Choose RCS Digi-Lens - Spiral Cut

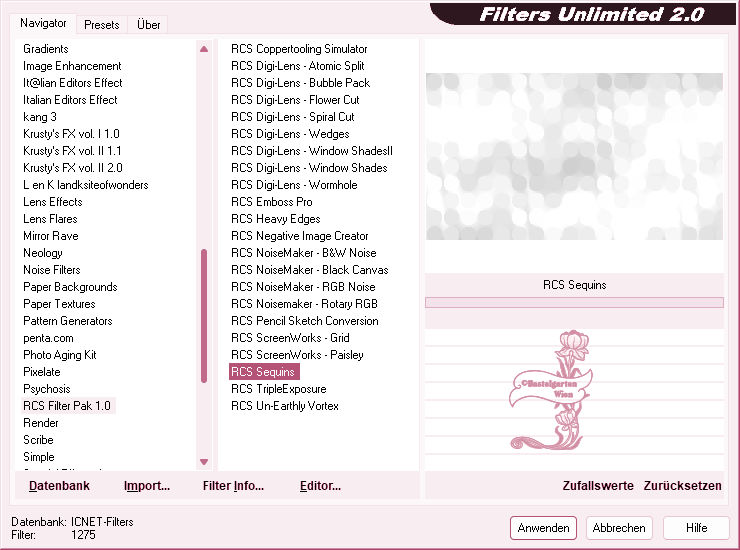(293, 117)
